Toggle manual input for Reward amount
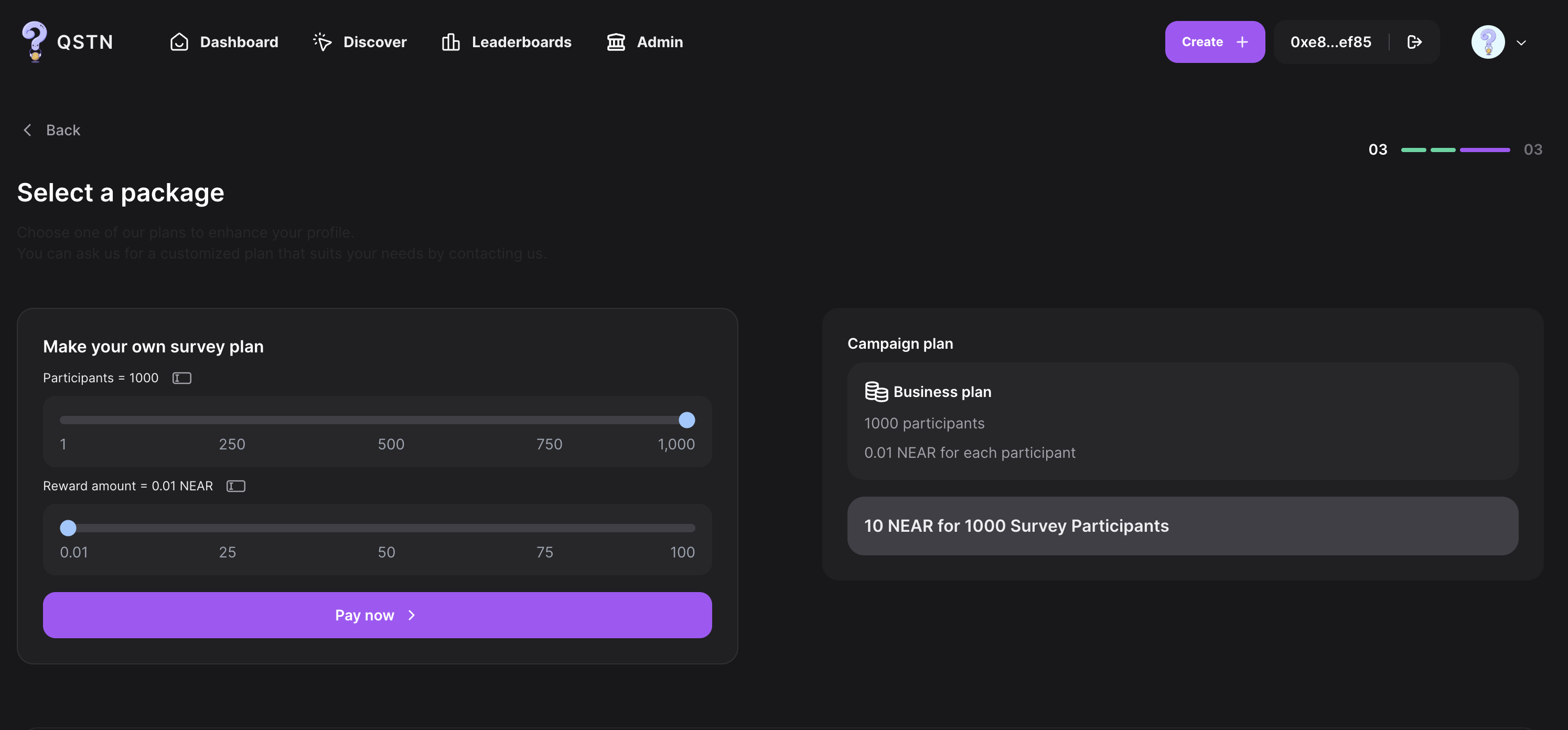Screen dimensions: 1568x730 (x=235, y=486)
